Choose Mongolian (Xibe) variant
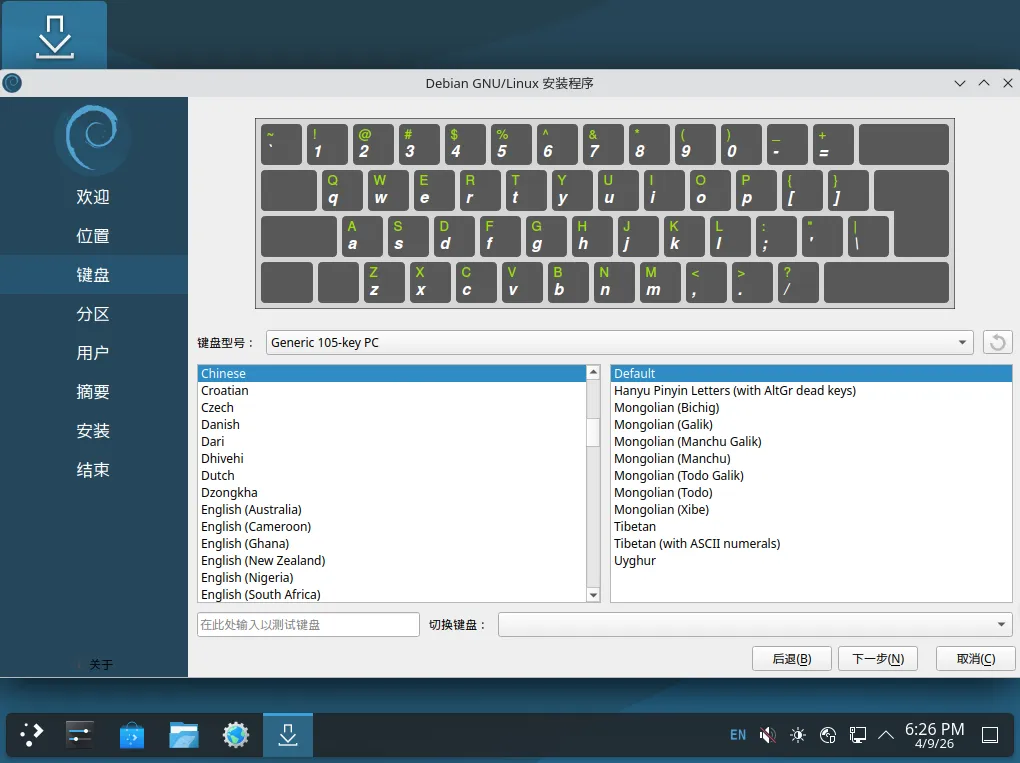Viewport: 1020px width, 763px height. [x=811, y=509]
